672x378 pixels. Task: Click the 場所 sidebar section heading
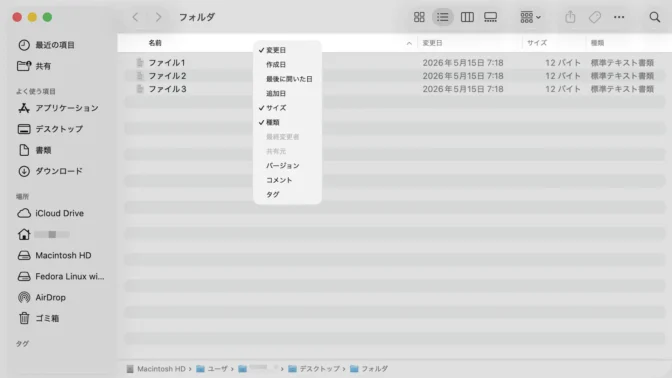(x=22, y=197)
